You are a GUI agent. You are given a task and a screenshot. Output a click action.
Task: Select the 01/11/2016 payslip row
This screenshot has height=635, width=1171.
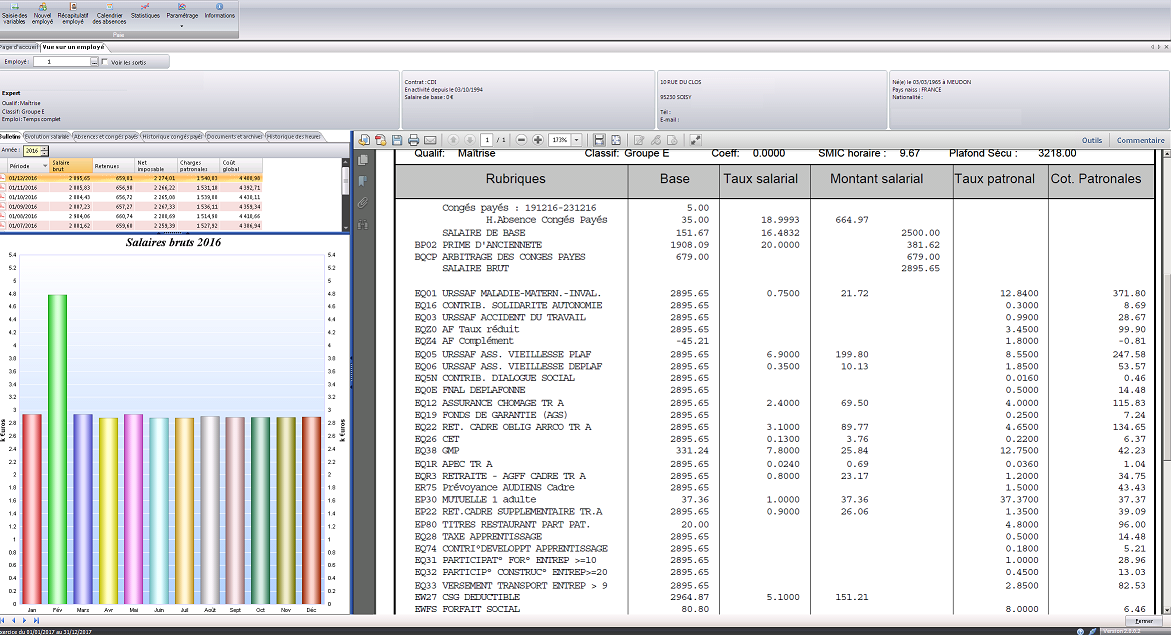click(131, 188)
